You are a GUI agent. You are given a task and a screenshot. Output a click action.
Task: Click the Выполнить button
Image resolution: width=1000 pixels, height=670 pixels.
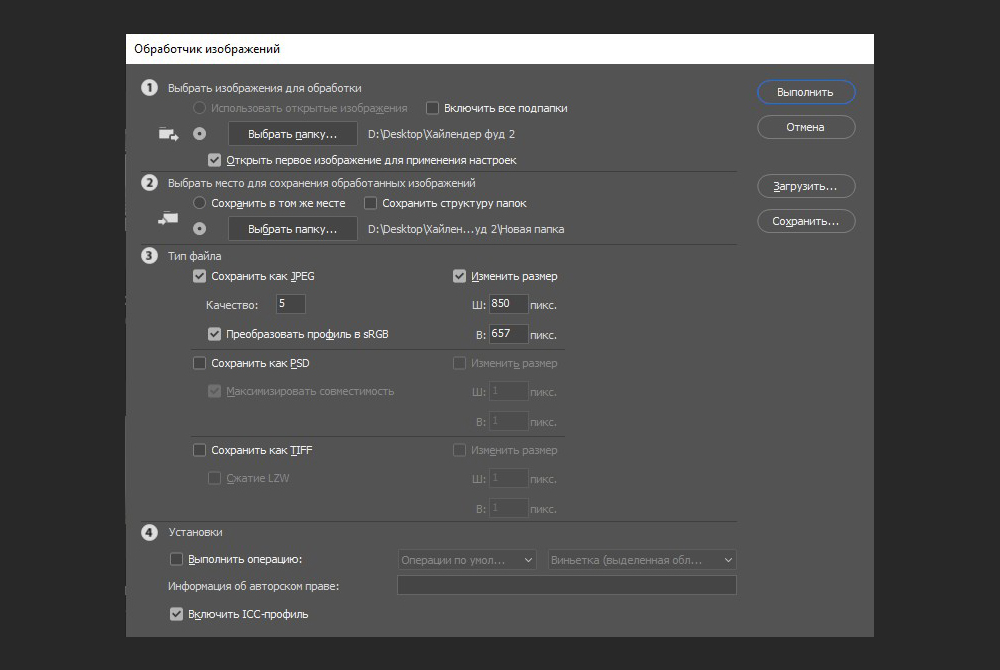[x=806, y=92]
